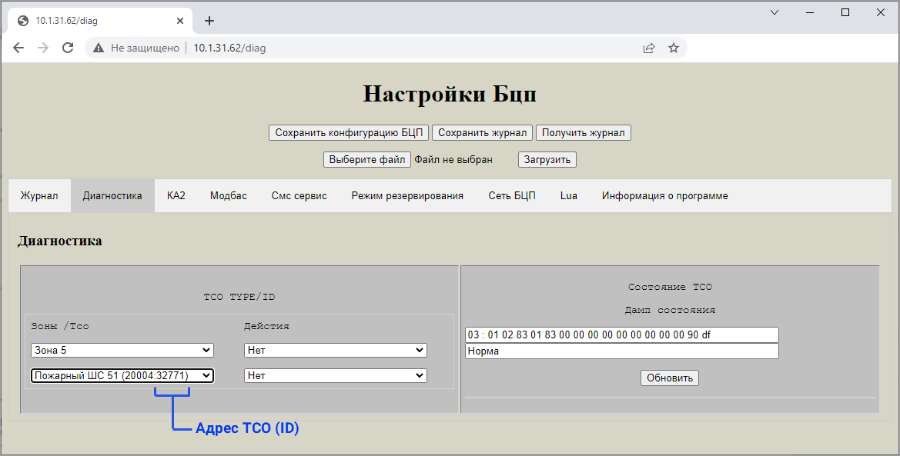Screen dimensions: 900x456
Task: Open the Смс сервис tab
Action: pos(299,196)
